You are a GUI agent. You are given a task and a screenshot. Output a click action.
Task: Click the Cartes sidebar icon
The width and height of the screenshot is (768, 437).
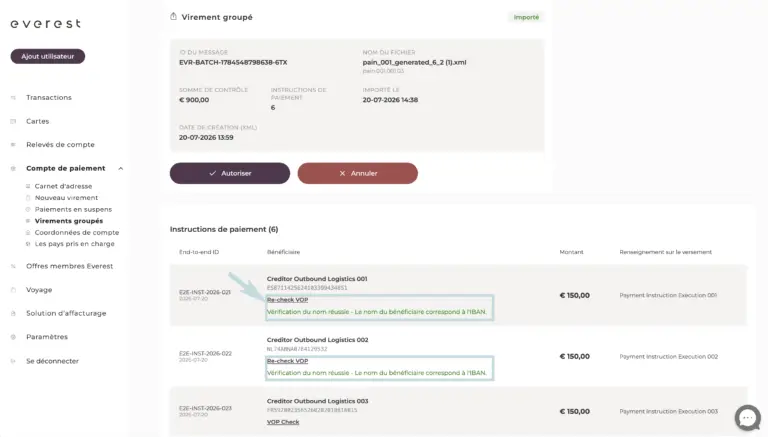13,121
